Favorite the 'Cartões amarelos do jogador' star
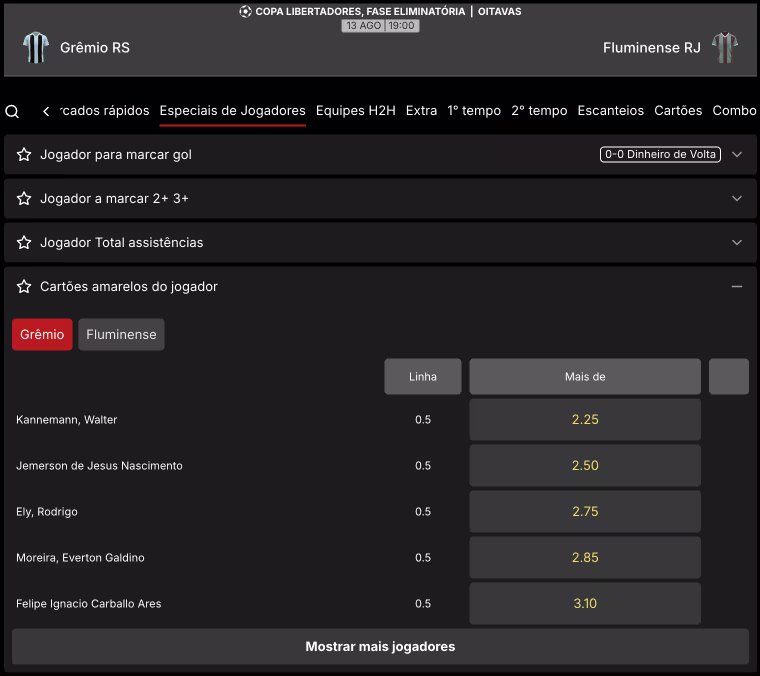This screenshot has height=676, width=760. coord(24,286)
